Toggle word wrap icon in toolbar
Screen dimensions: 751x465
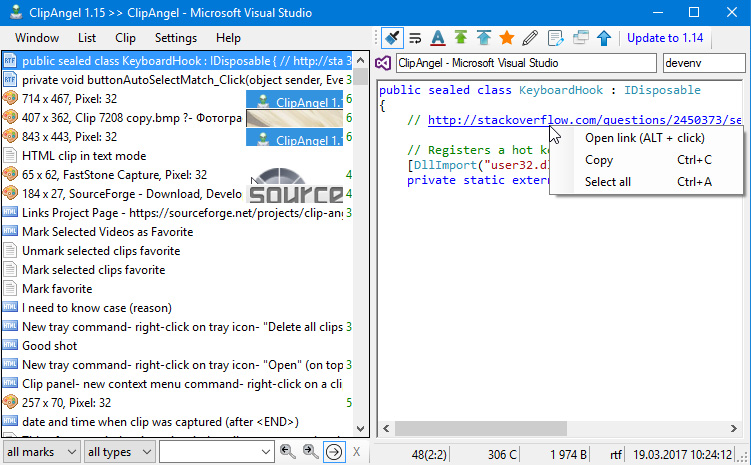click(415, 38)
